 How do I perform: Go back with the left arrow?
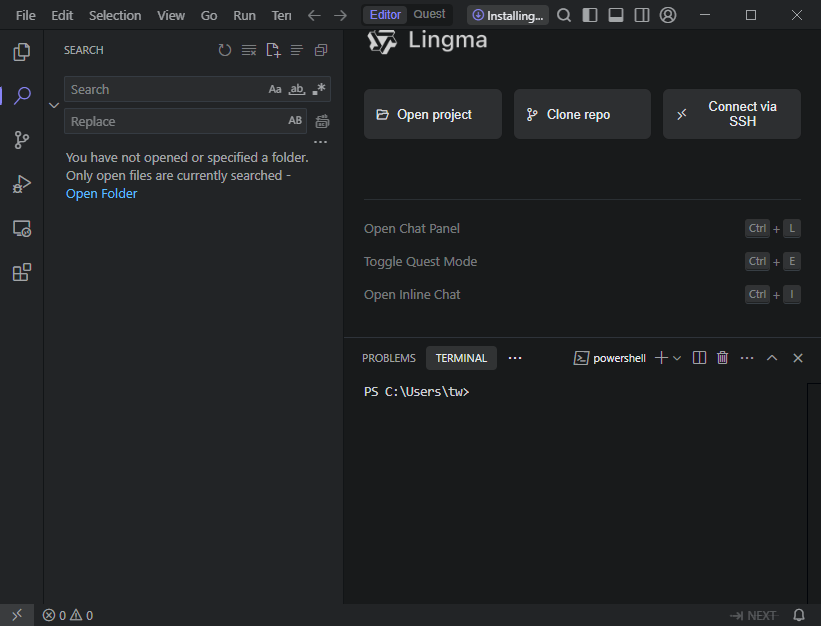click(314, 15)
